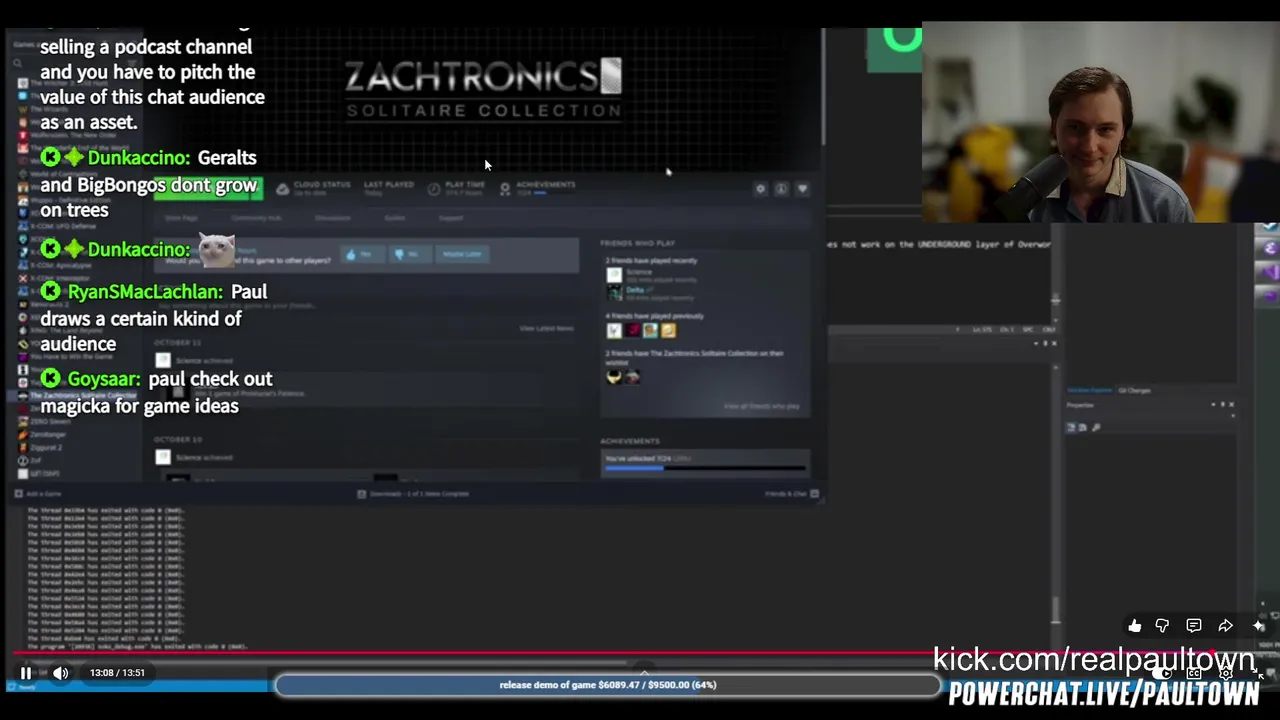Exit fullscreen with the shrink arrows icon
Viewport: 1280px width, 720px height.
pyautogui.click(x=1258, y=674)
